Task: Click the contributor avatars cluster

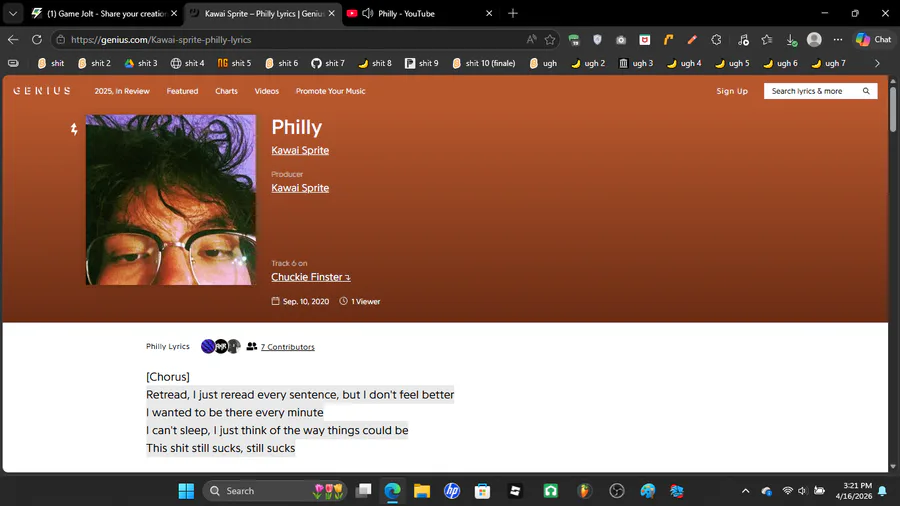Action: click(x=220, y=347)
